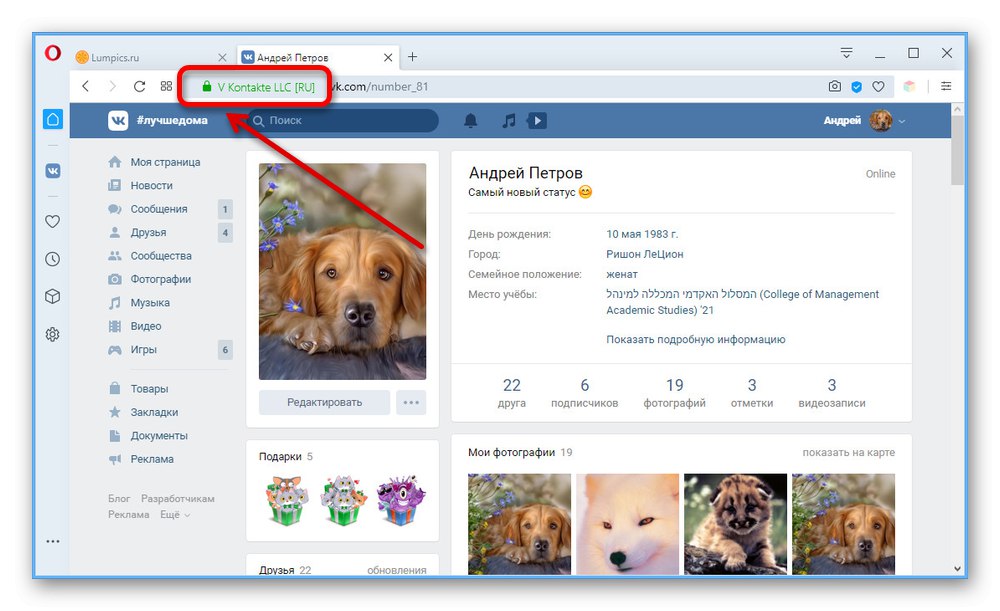Open Speed Dial grid icon in toolbar

166,86
